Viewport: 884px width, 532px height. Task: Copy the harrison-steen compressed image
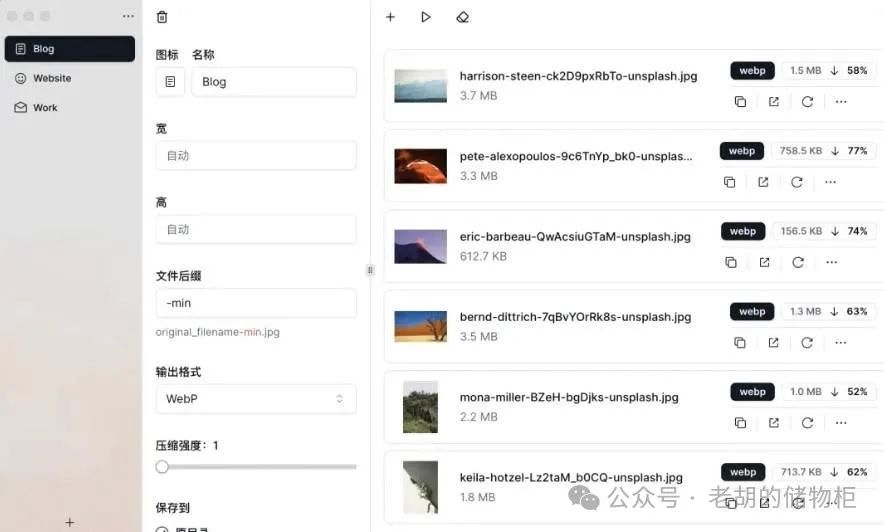tap(740, 101)
